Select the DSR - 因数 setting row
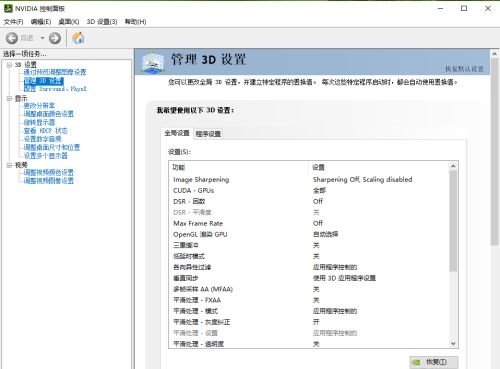Viewport: 500px width, 369px height. [x=309, y=202]
